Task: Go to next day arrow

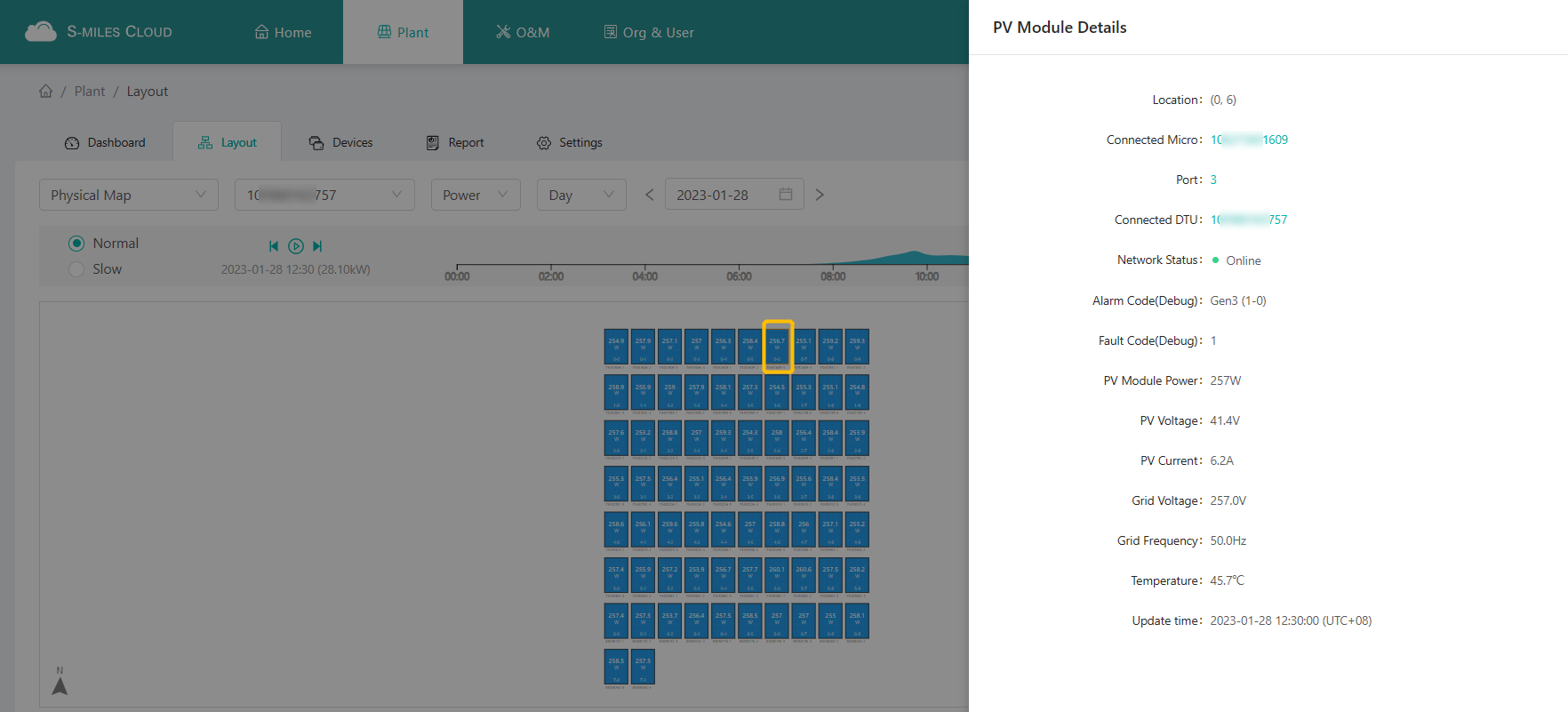Action: (820, 195)
